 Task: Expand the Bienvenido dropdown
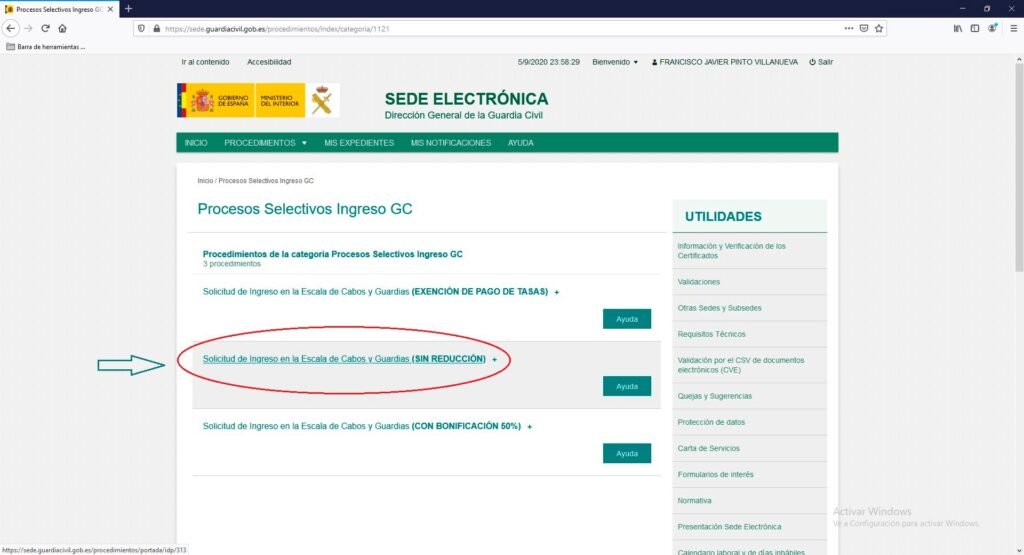tap(615, 62)
